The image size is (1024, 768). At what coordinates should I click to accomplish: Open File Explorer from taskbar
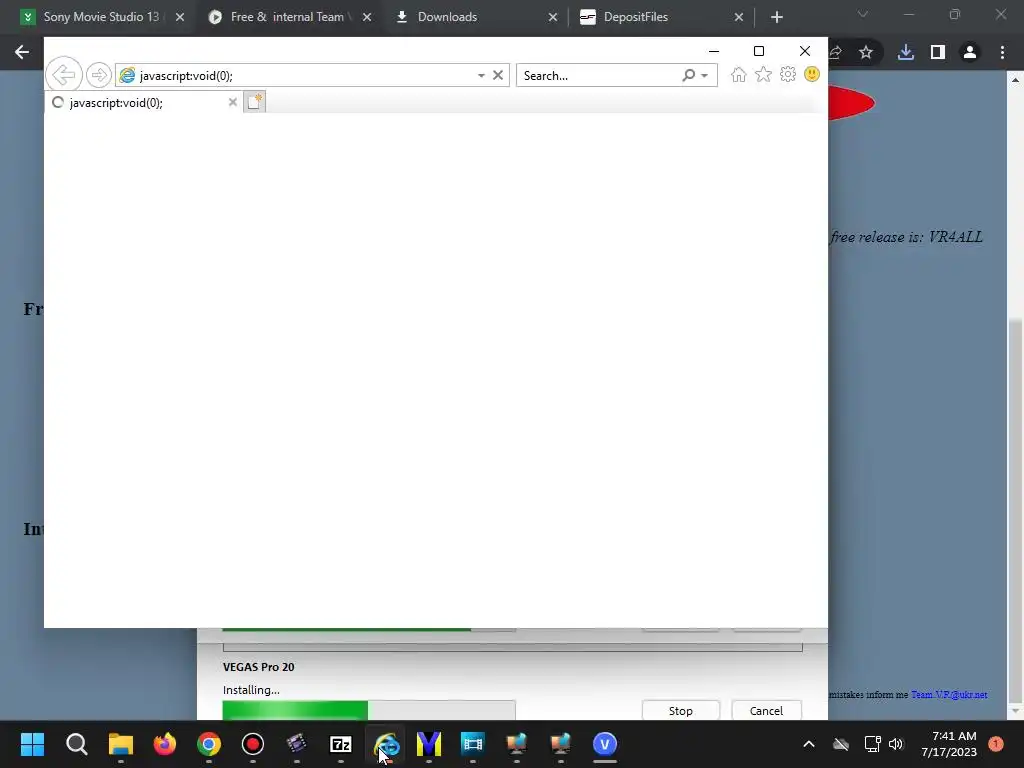[121, 744]
